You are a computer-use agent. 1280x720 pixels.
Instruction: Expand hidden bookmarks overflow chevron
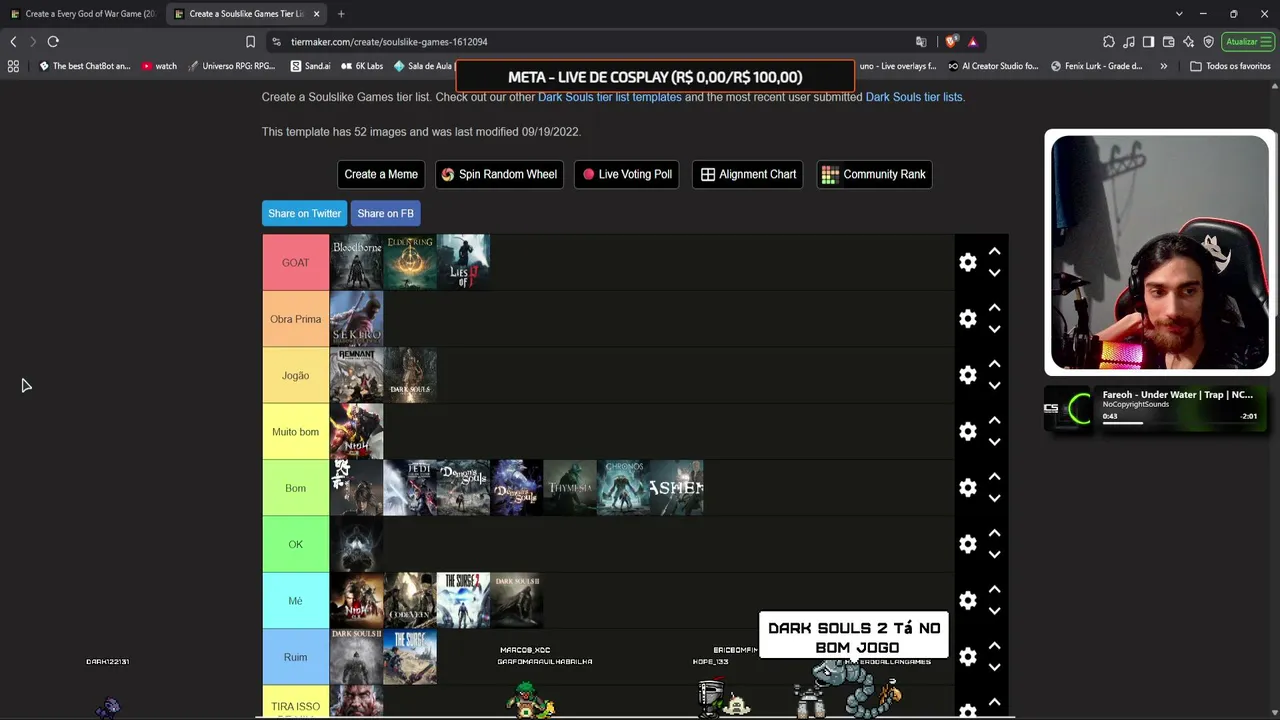[x=1163, y=66]
